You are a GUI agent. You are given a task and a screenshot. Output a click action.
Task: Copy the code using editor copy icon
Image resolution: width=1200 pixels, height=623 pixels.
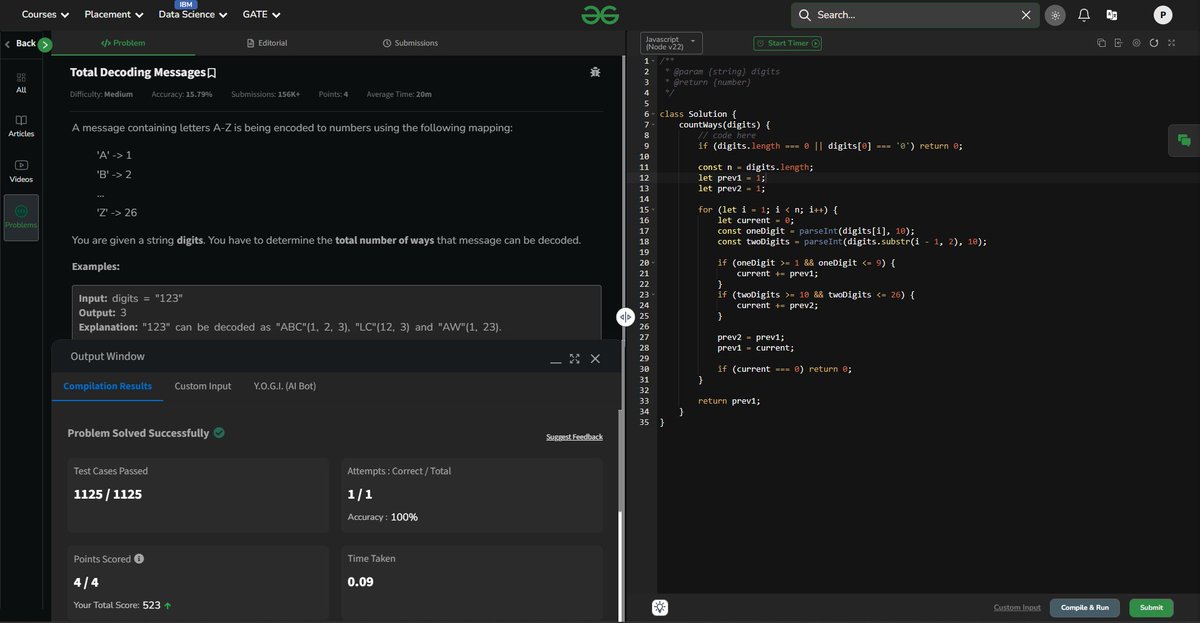pyautogui.click(x=1101, y=43)
